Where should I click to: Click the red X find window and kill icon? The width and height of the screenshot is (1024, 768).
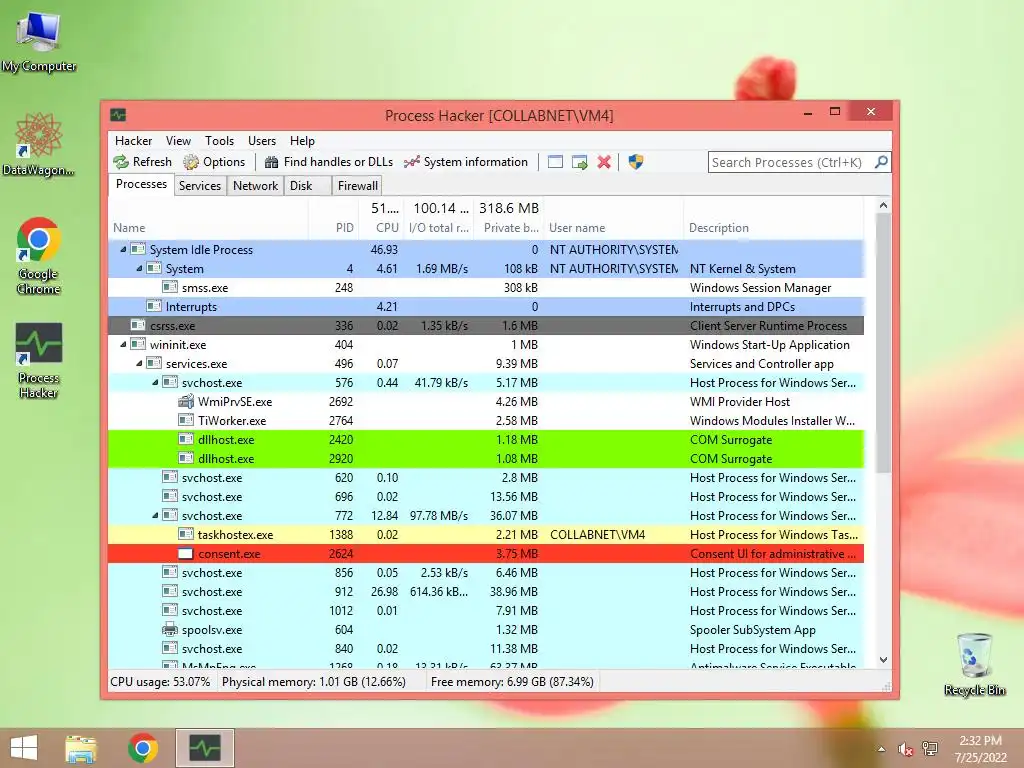[x=604, y=162]
